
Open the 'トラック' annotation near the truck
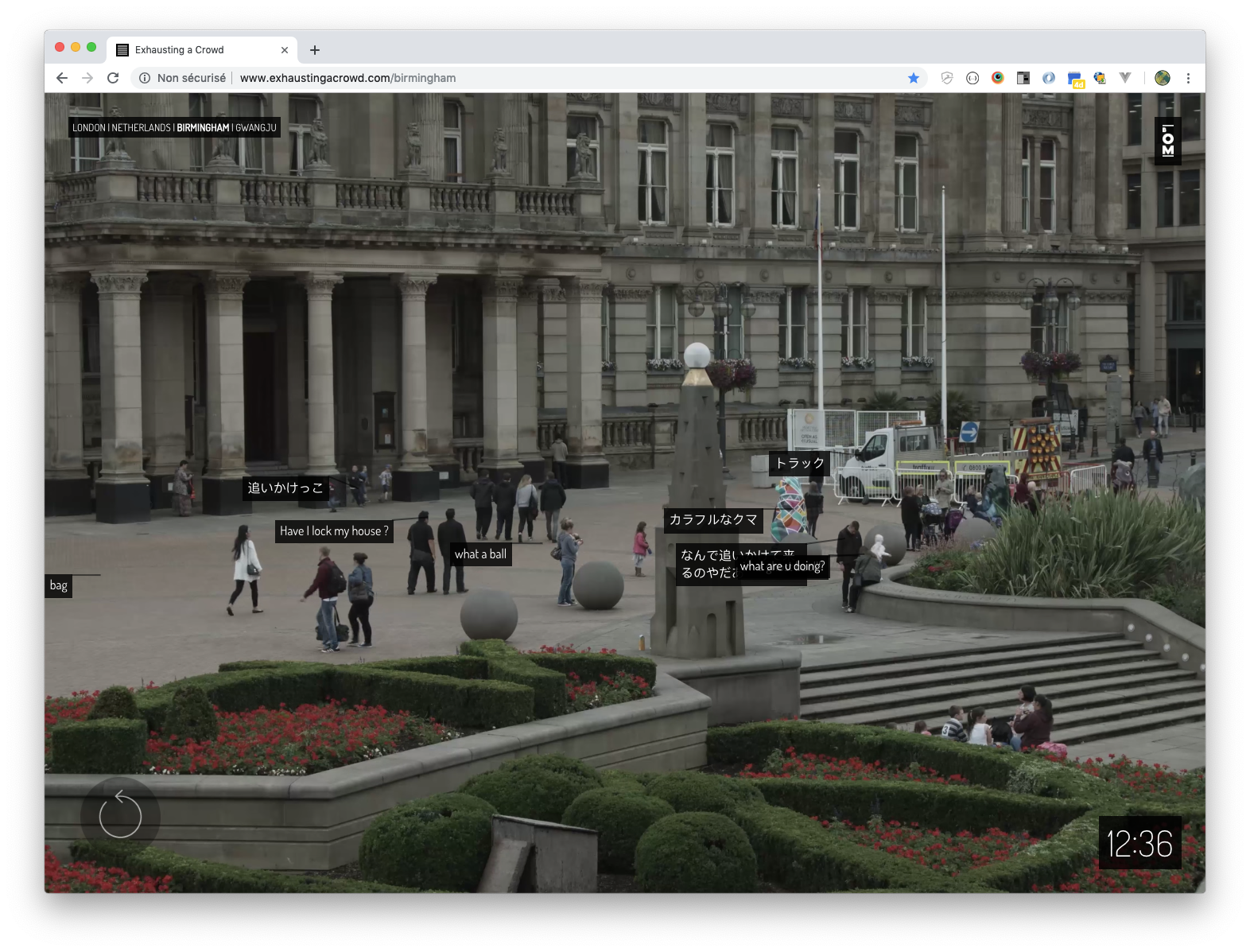tap(799, 463)
